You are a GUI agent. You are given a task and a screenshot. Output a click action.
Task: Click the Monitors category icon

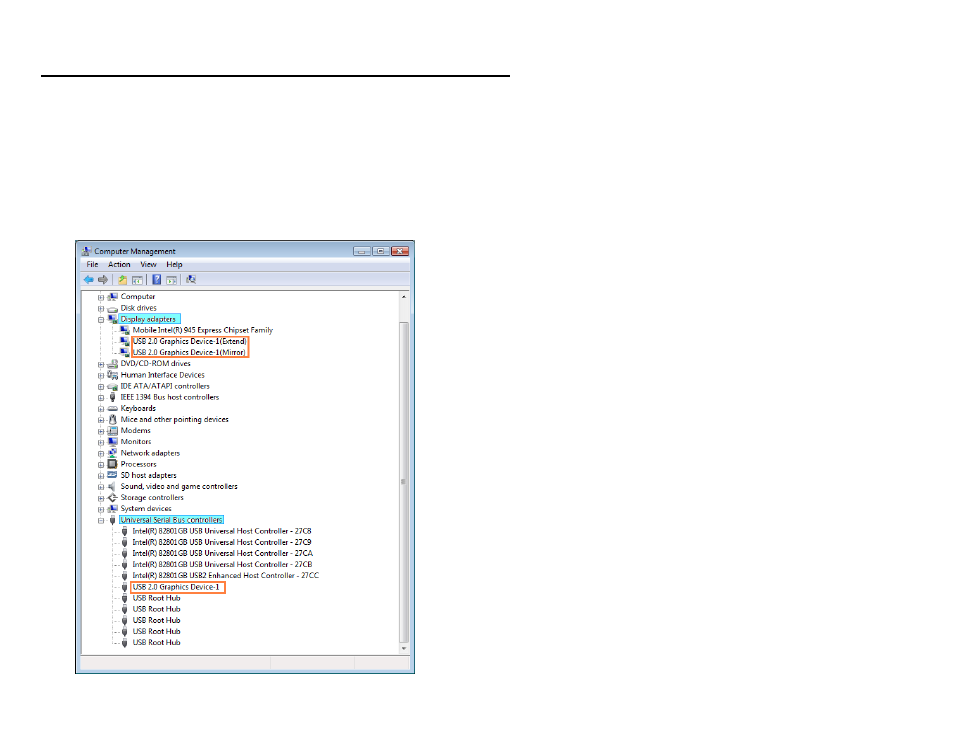pos(113,442)
